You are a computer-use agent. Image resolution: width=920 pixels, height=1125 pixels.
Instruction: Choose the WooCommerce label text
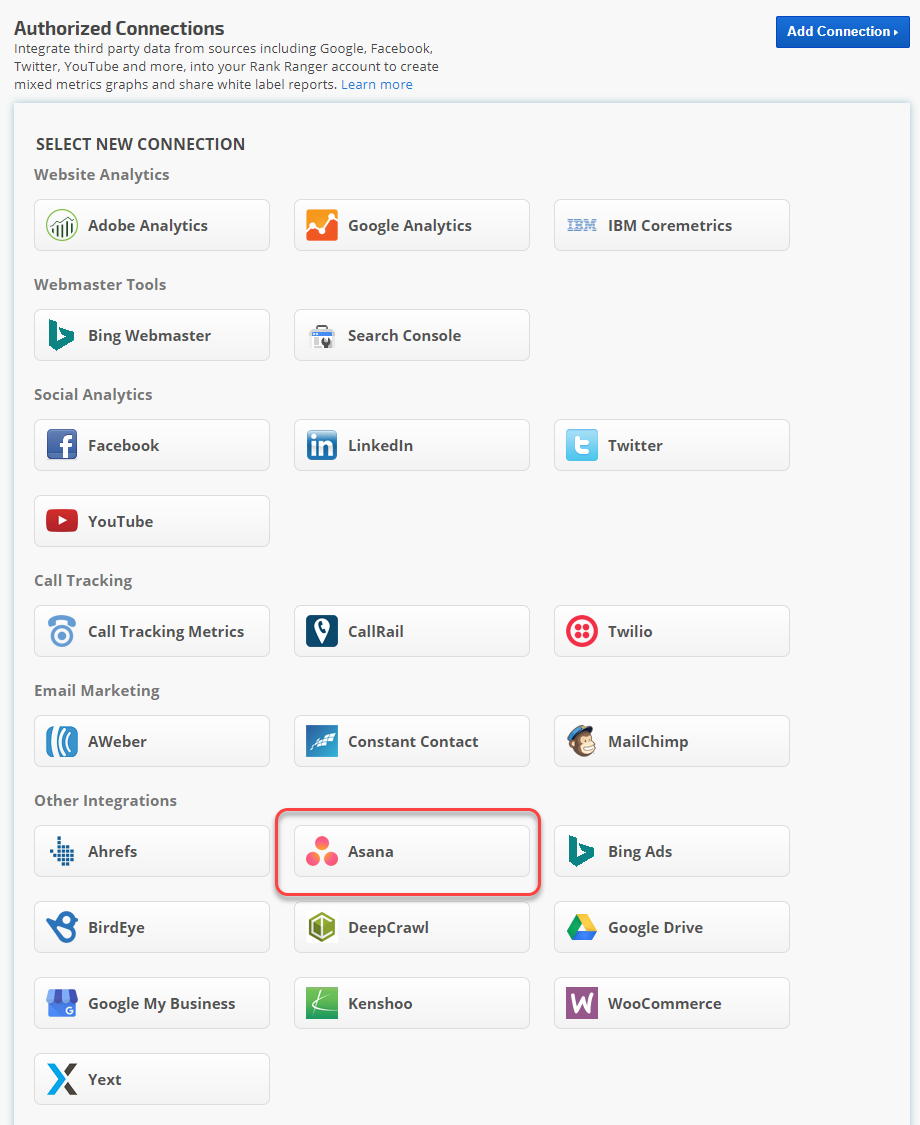[x=665, y=1003]
